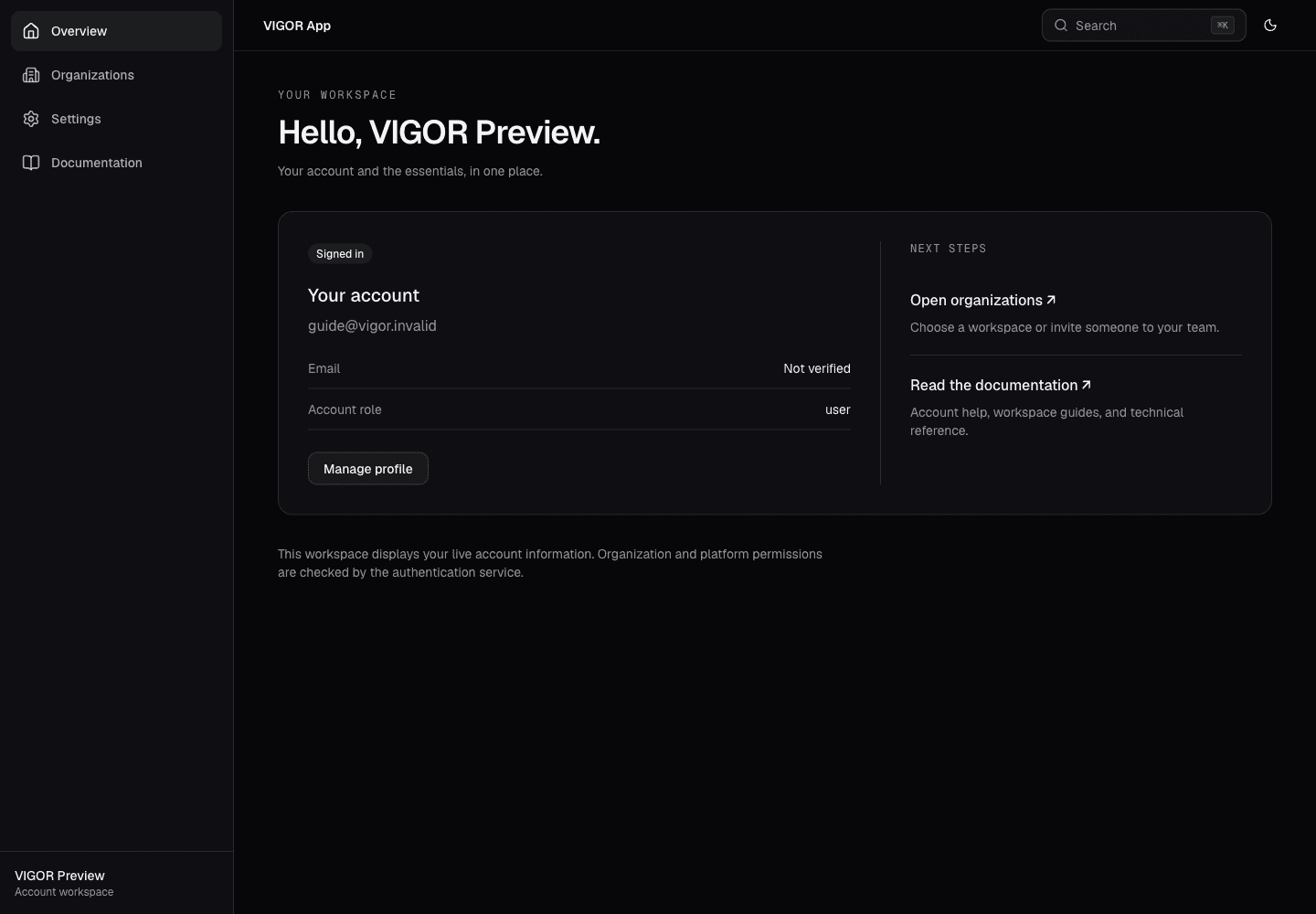Click the Manage profile button
The height and width of the screenshot is (914, 1316).
(x=368, y=469)
